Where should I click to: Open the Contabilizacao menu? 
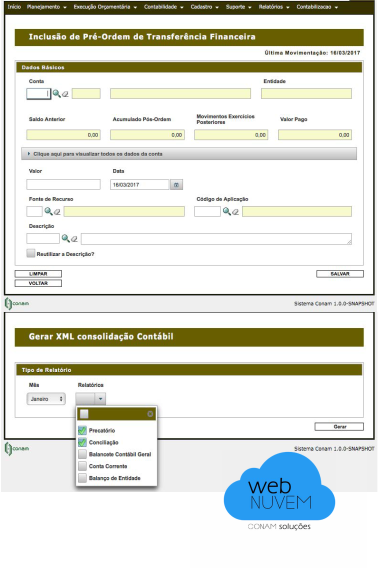pos(317,7)
